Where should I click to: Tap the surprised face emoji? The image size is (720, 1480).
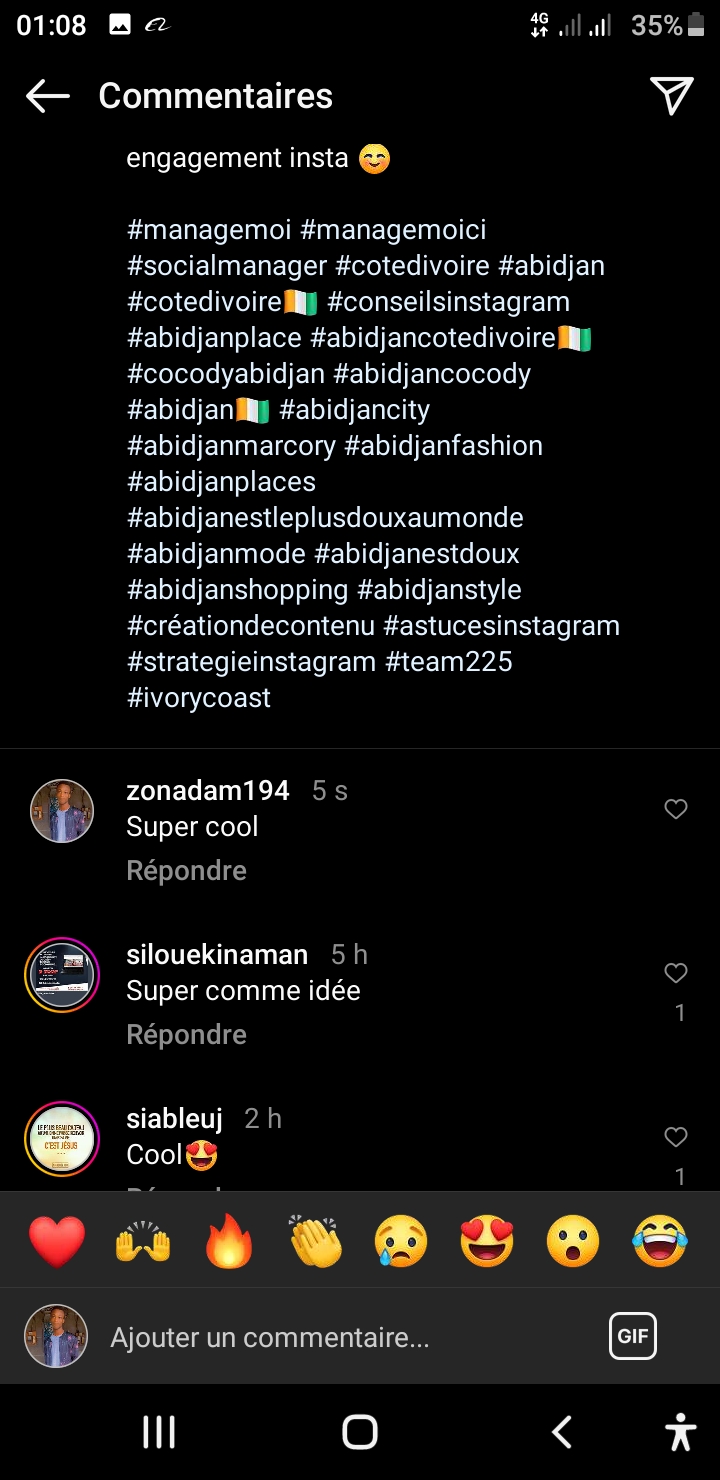click(573, 1242)
